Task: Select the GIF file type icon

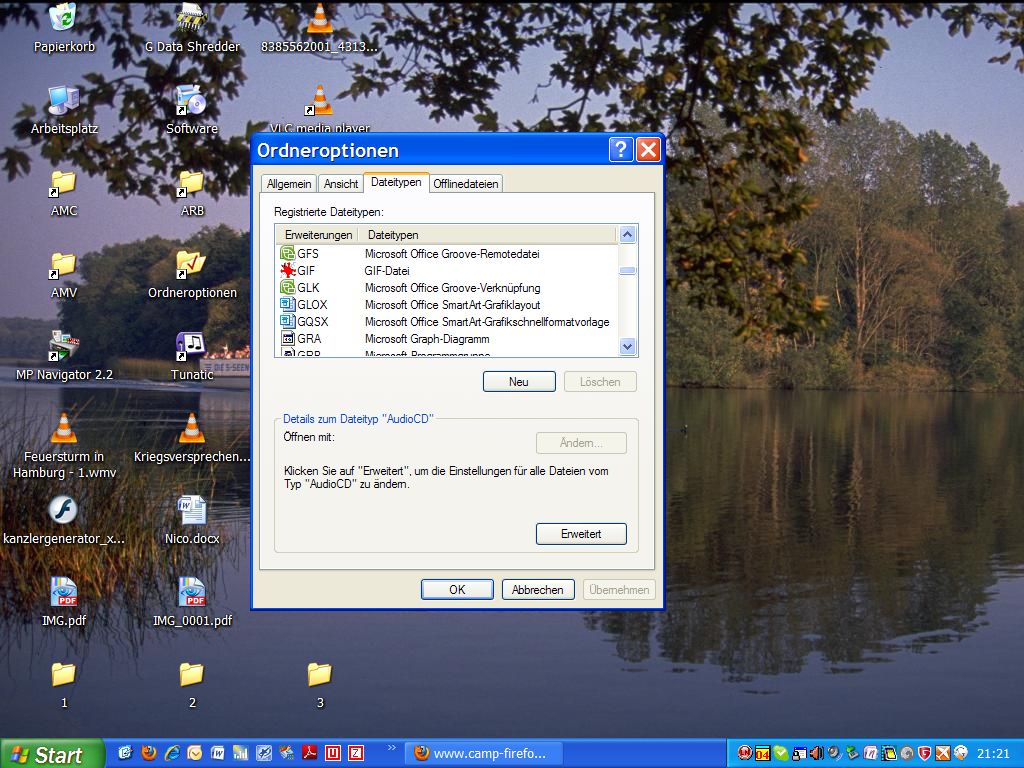Action: pyautogui.click(x=288, y=271)
